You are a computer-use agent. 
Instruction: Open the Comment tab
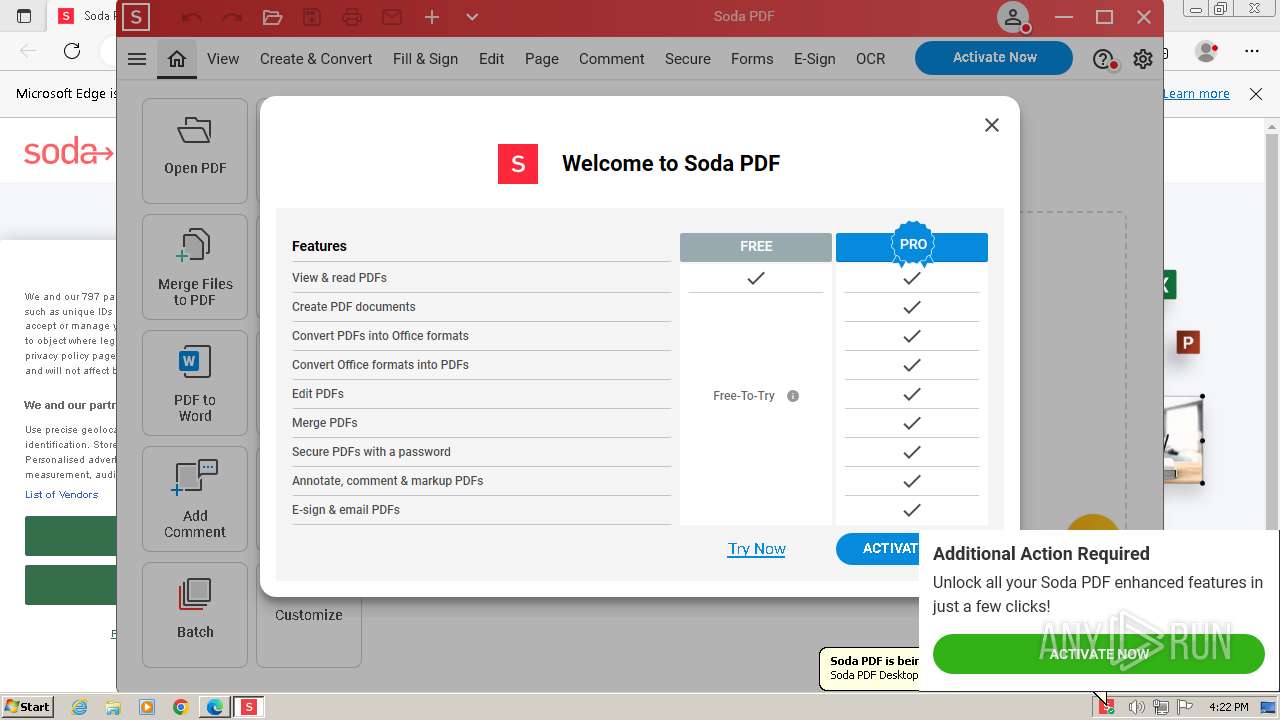coord(611,59)
